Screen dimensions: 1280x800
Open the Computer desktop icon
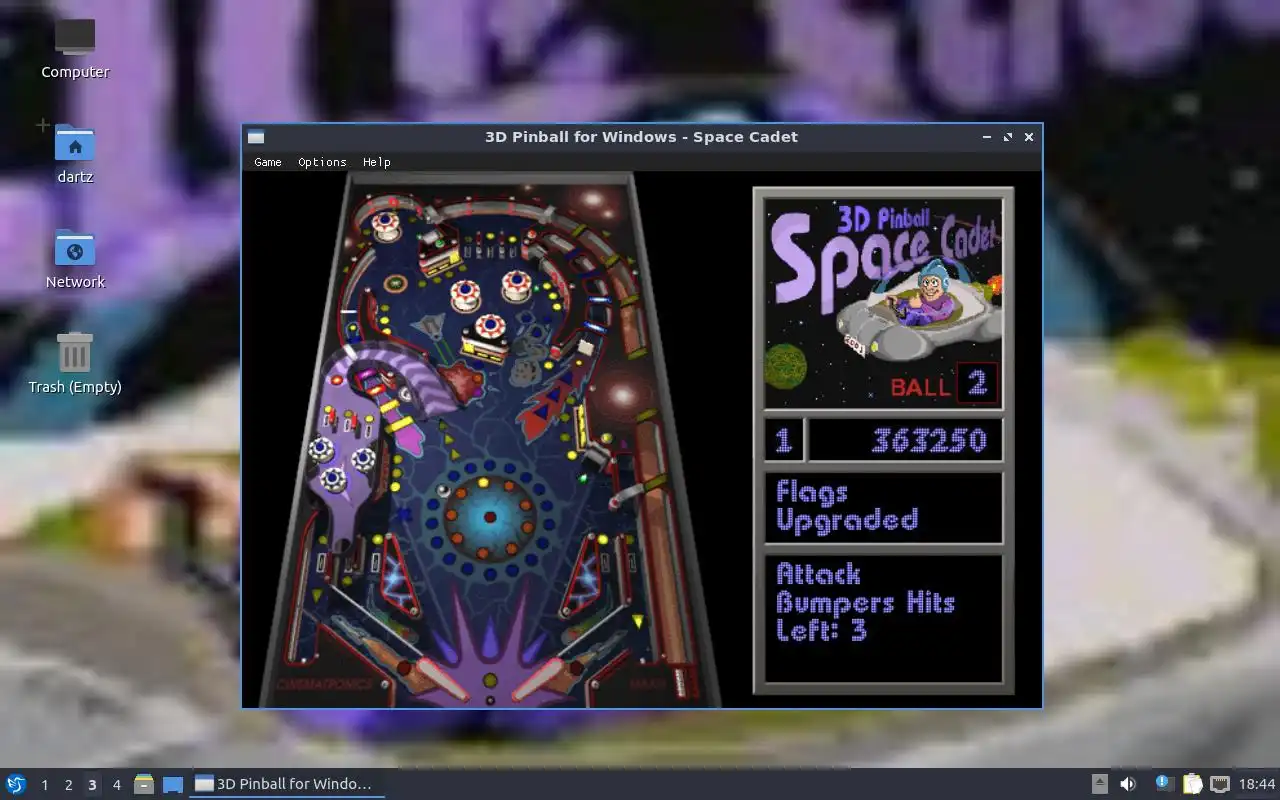[x=75, y=48]
